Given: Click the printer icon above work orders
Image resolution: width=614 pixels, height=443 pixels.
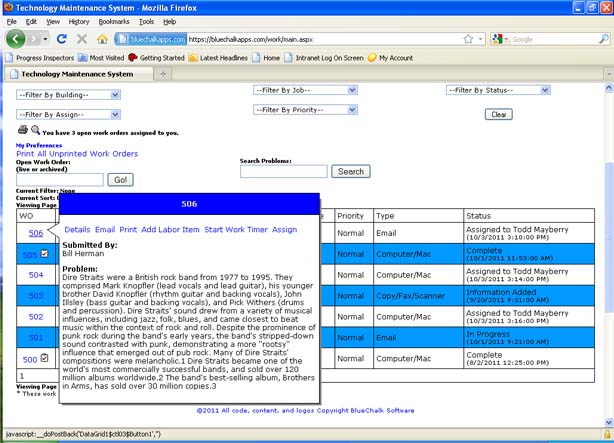Looking at the screenshot, I should coord(23,130).
